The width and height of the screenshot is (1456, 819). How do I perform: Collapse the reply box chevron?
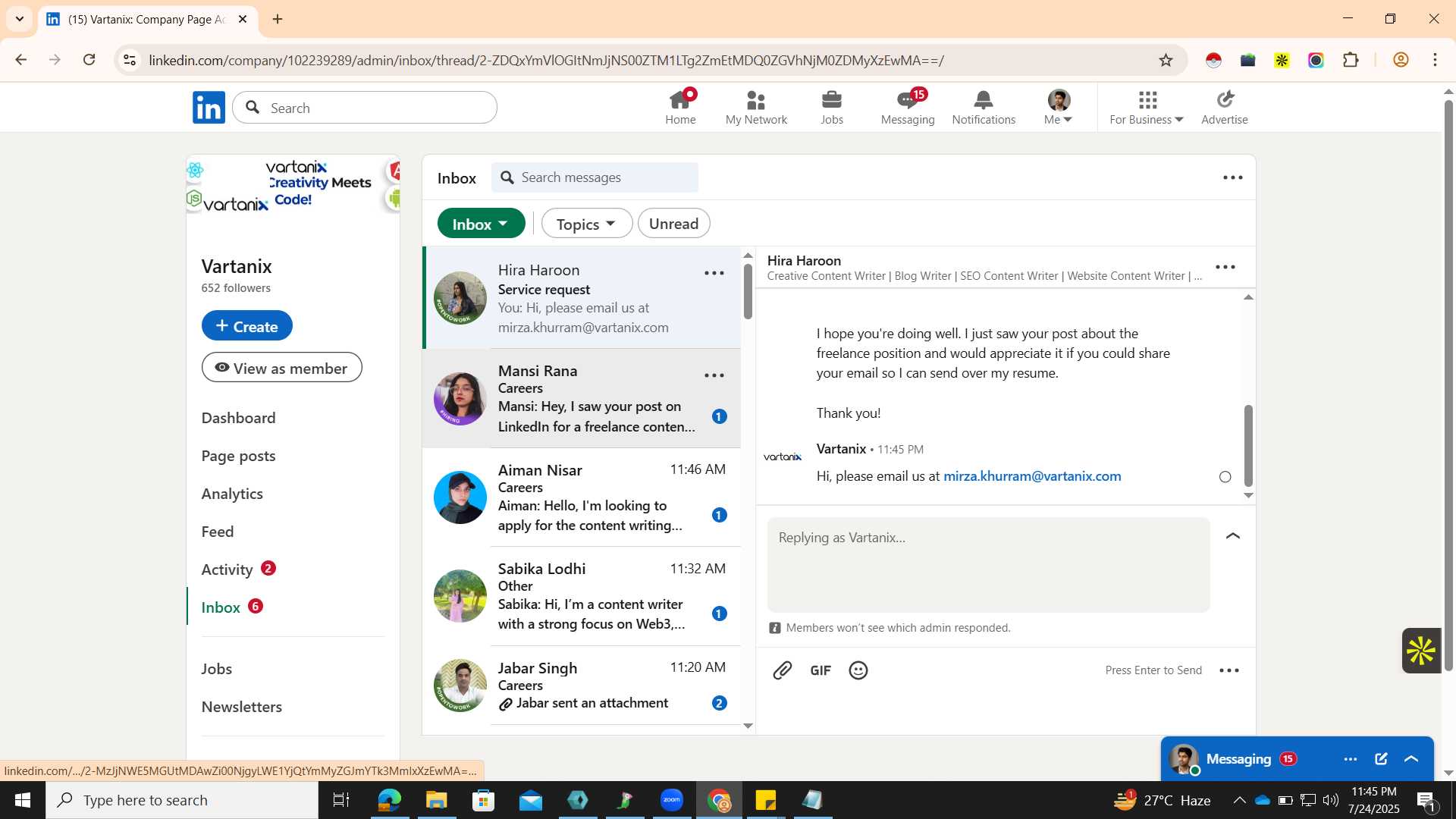[x=1233, y=536]
